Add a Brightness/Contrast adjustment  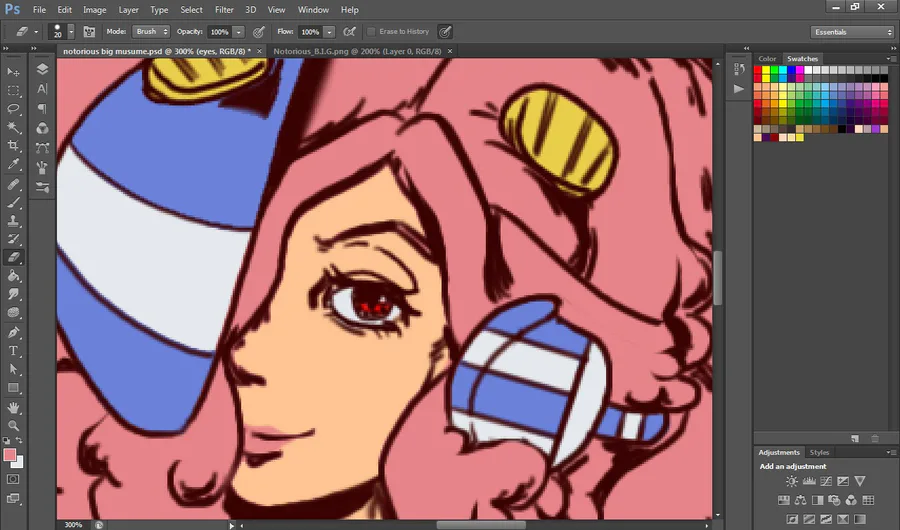click(x=792, y=481)
